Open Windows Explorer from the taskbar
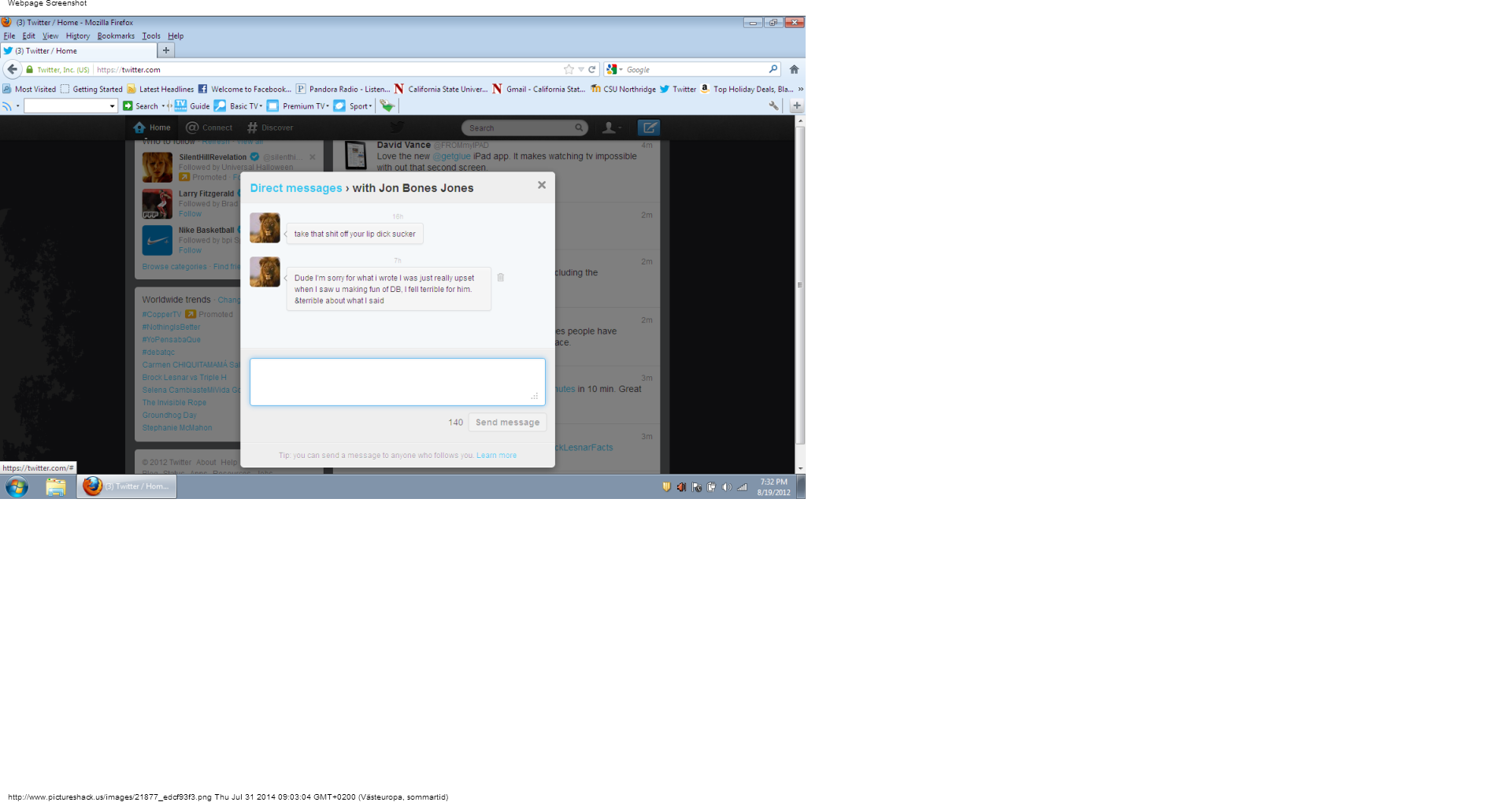 (x=55, y=487)
